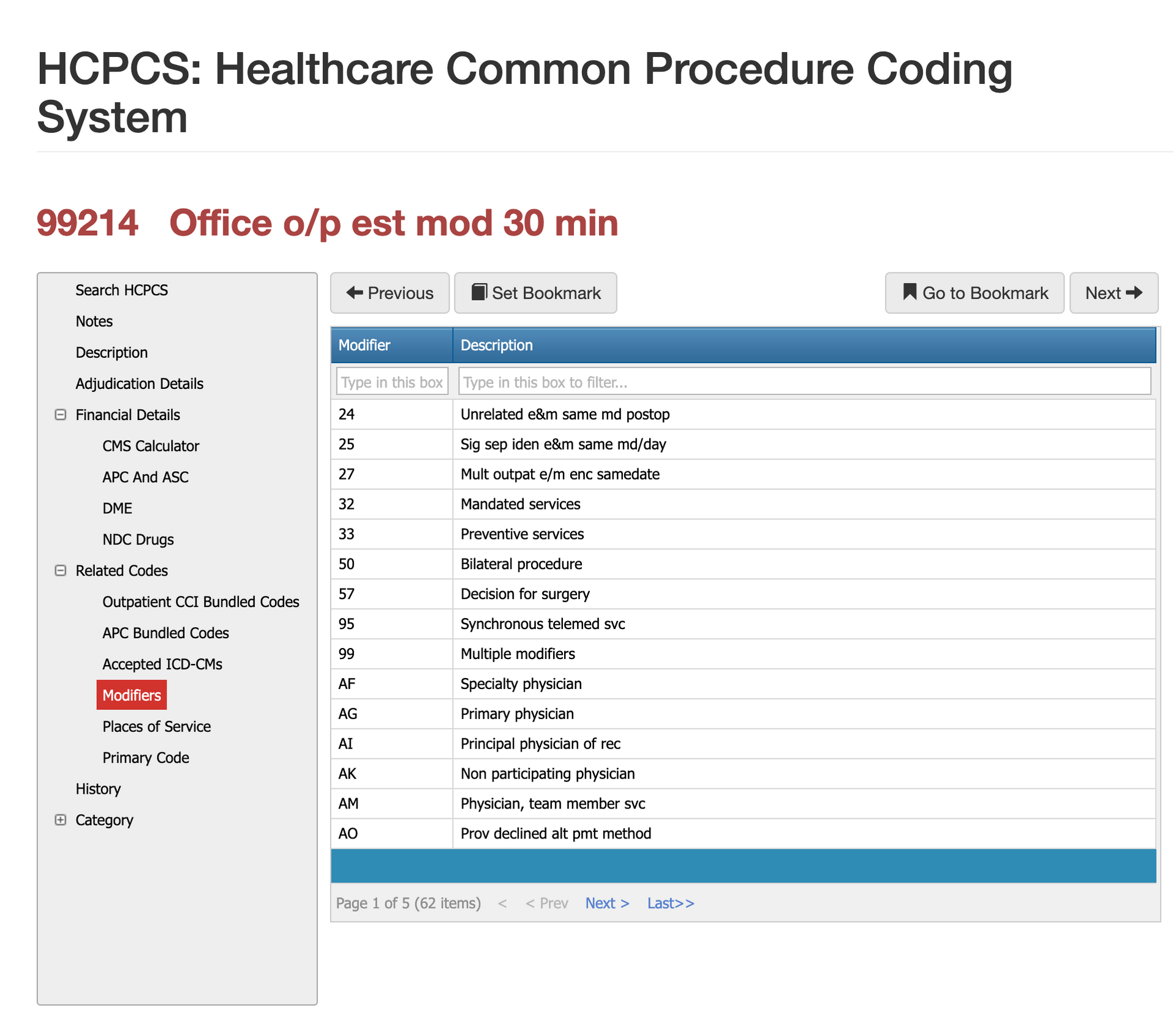Open the CMS Calculator item
Image resolution: width=1176 pixels, height=1021 pixels.
(151, 446)
